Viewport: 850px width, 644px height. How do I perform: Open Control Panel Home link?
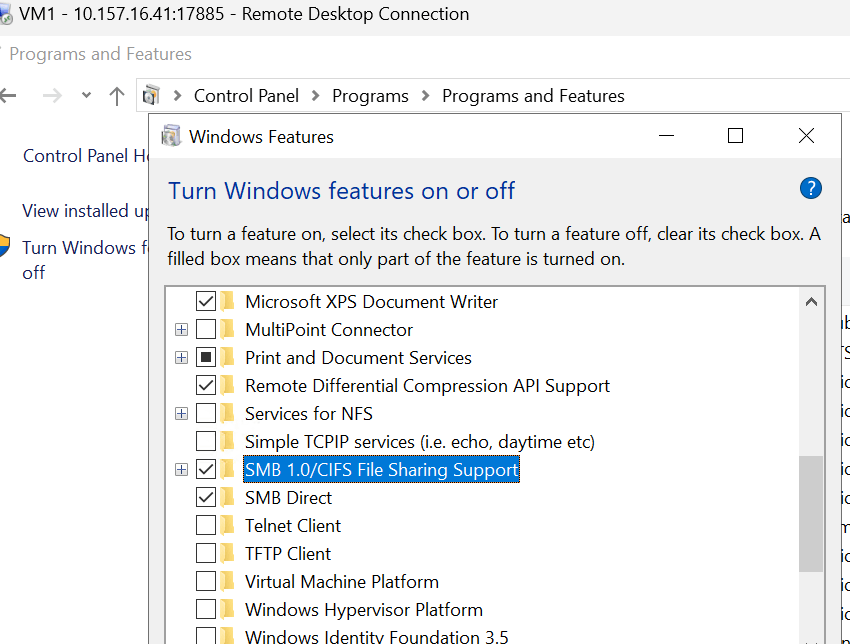coord(86,156)
